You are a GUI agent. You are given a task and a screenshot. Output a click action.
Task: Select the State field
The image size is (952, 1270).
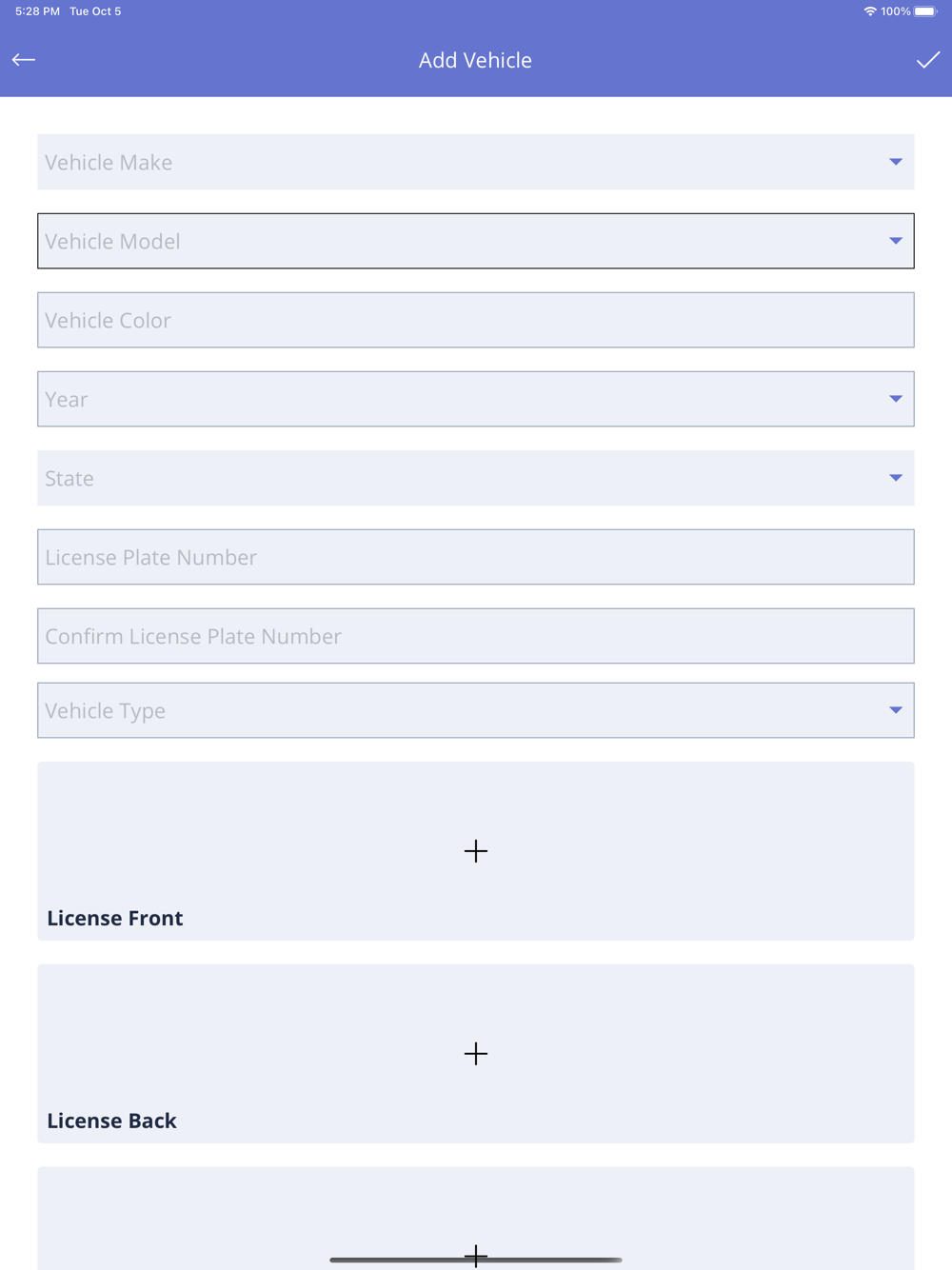point(476,478)
